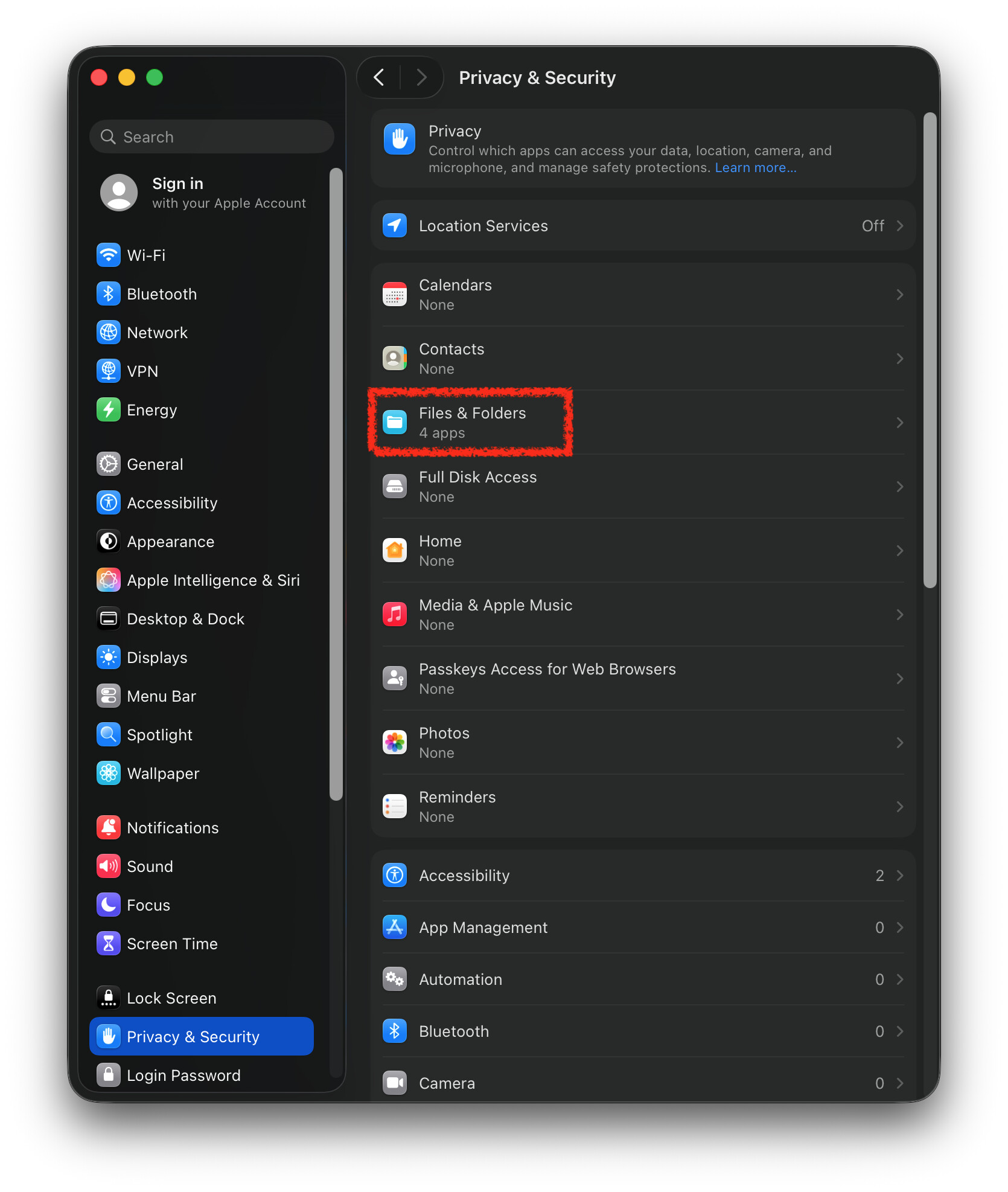
Task: Open the Bluetooth row showing 0
Action: pos(643,1031)
